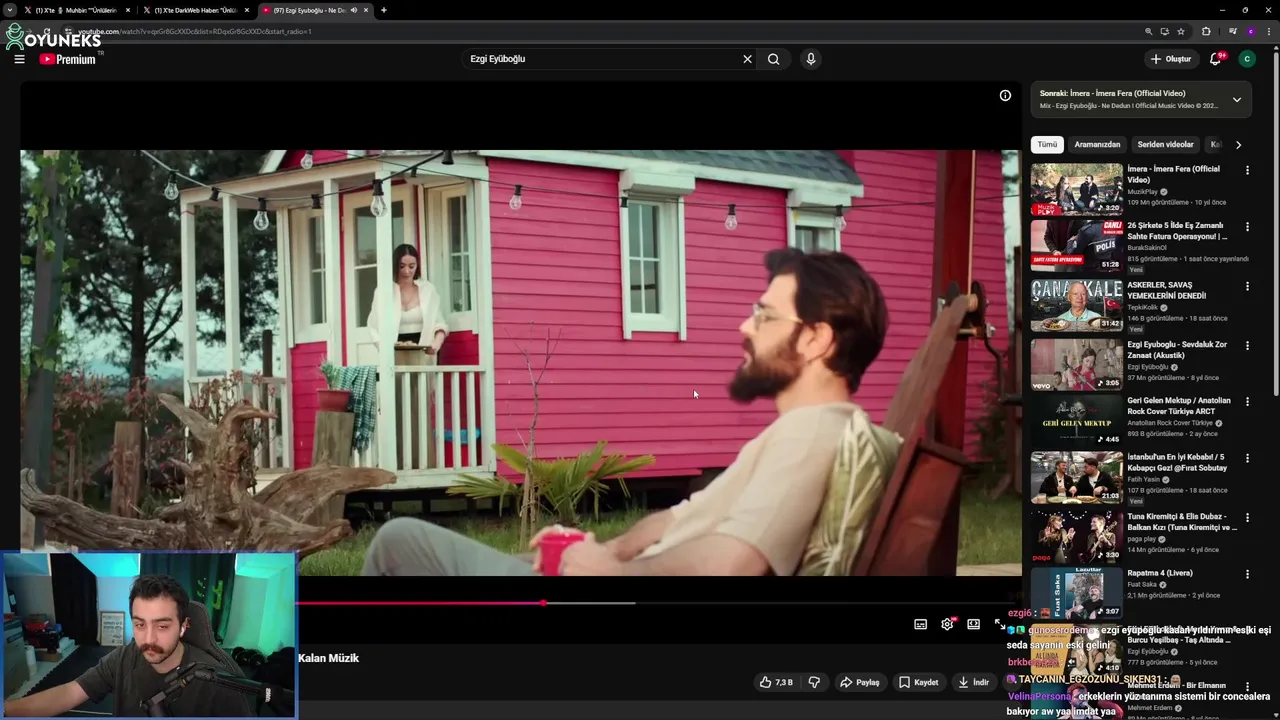
Task: Click the browser address bar URL
Action: coord(195,31)
